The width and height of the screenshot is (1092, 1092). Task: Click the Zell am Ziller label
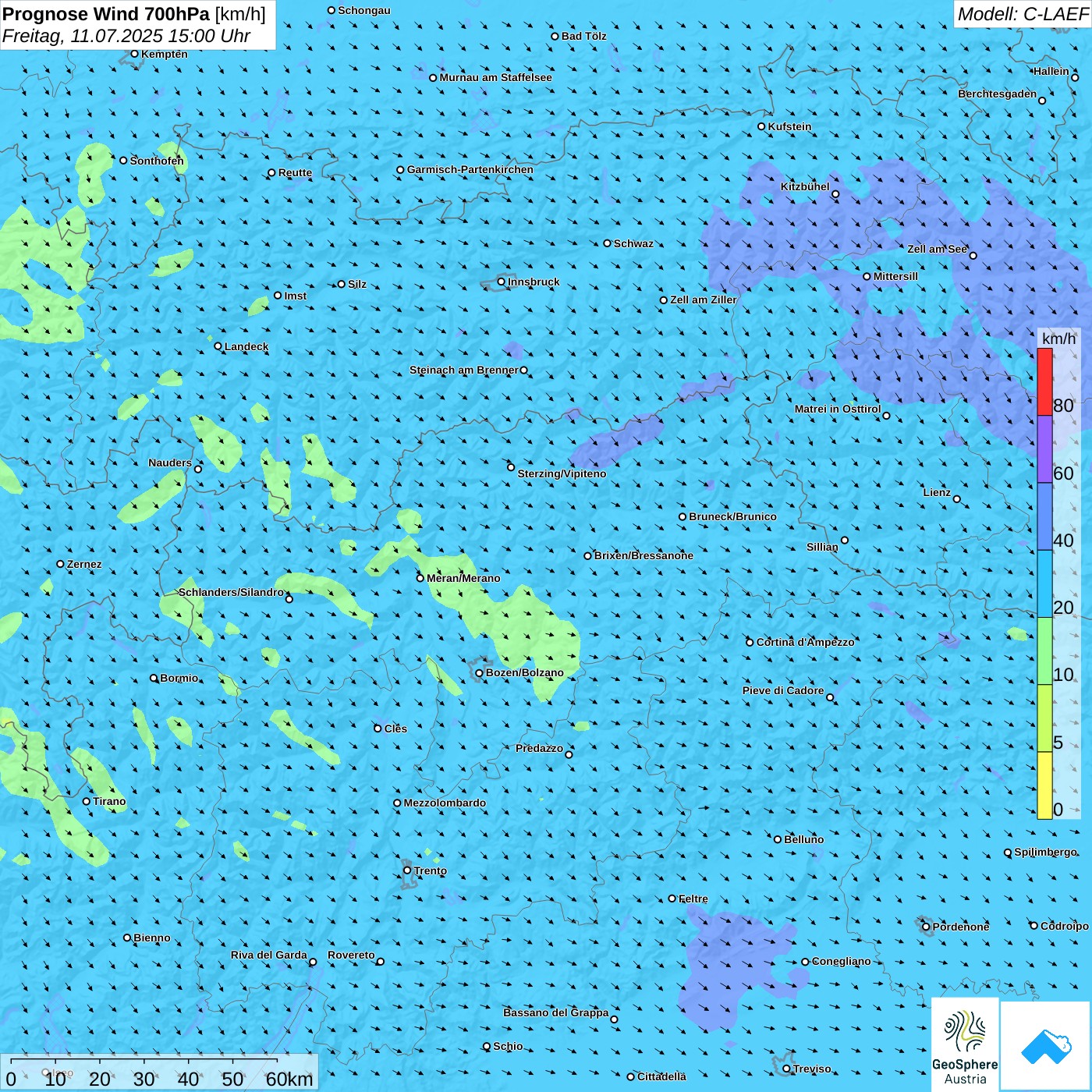click(703, 300)
